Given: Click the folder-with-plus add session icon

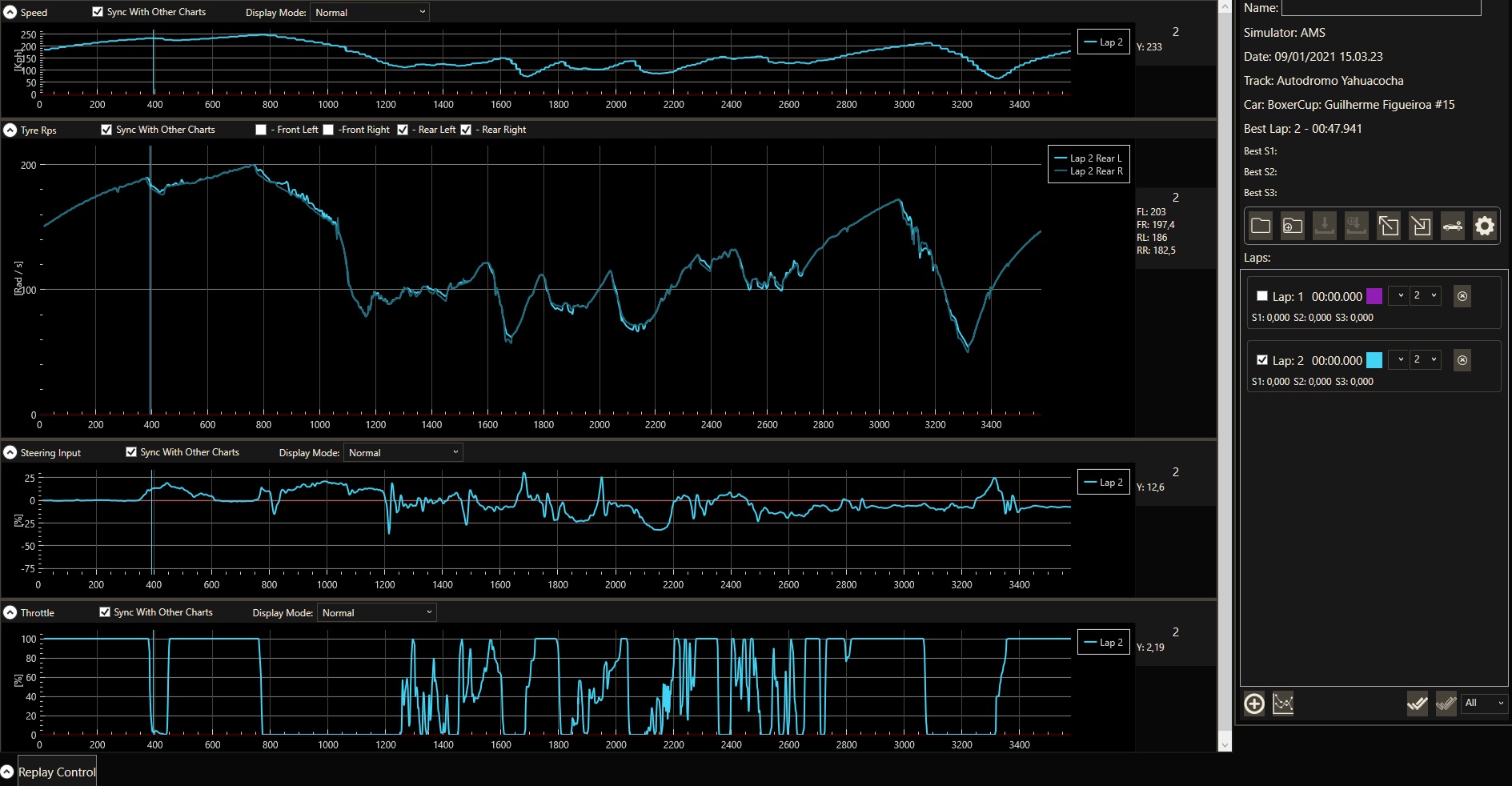Looking at the screenshot, I should click(x=1293, y=227).
